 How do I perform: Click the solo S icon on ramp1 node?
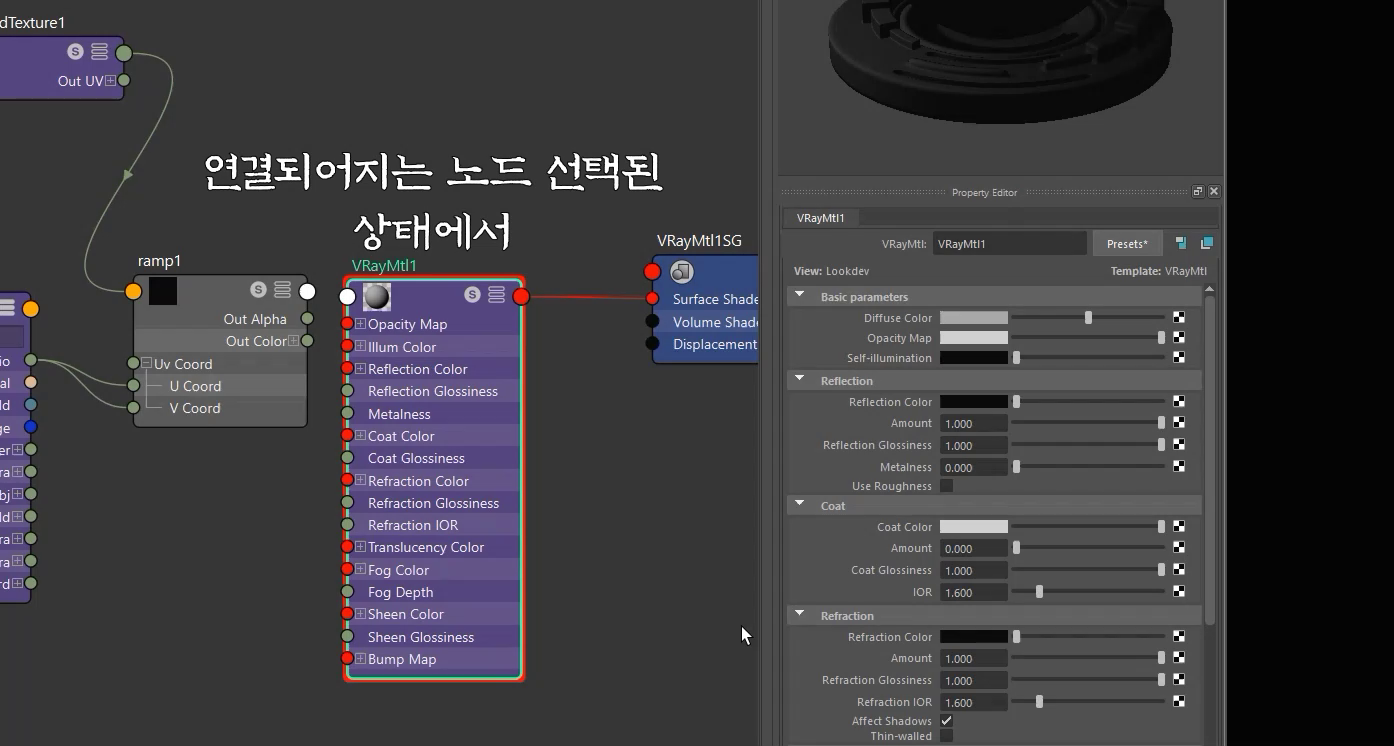coord(258,290)
